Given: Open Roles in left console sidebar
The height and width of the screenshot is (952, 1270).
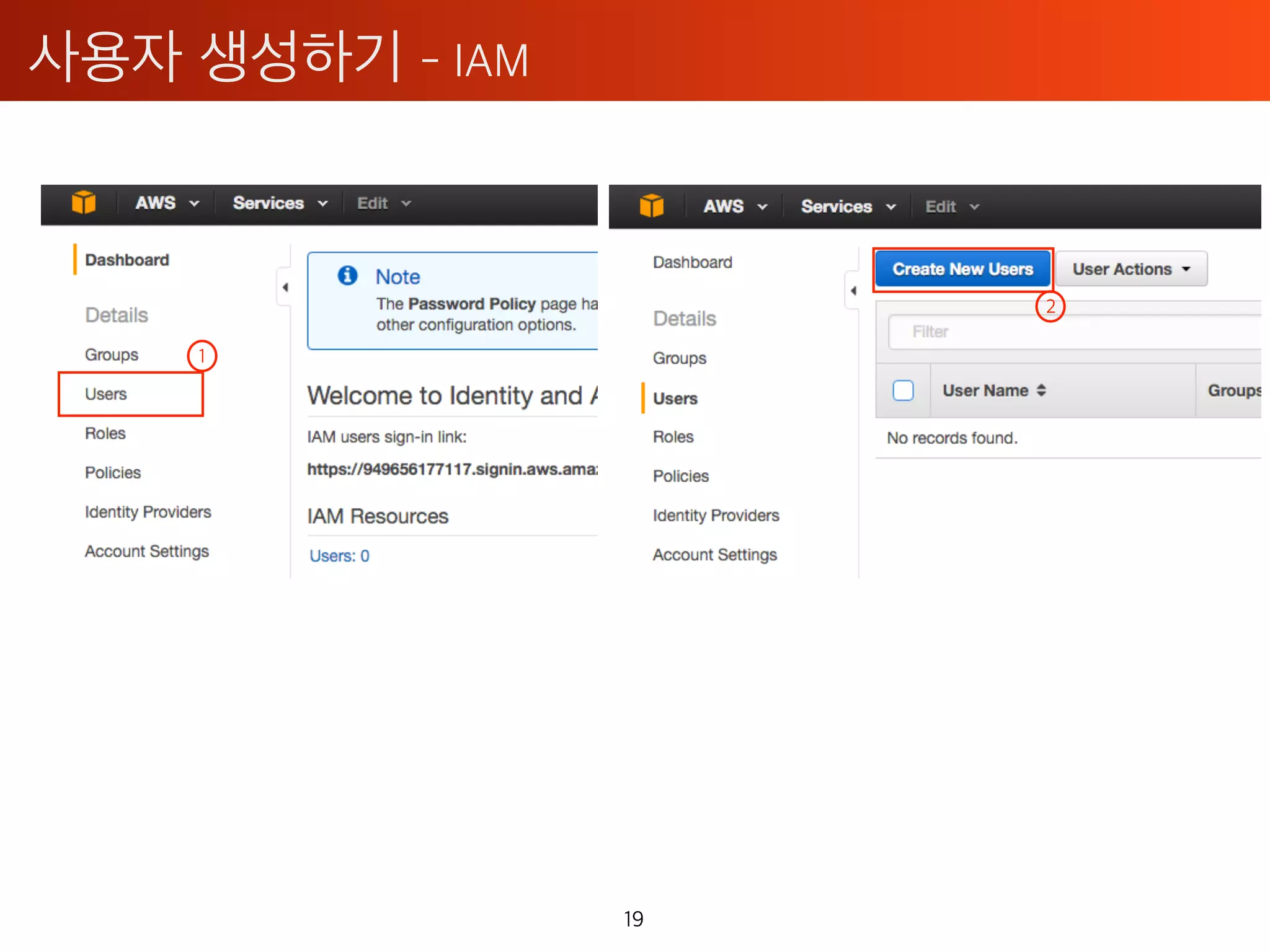Looking at the screenshot, I should tap(105, 433).
